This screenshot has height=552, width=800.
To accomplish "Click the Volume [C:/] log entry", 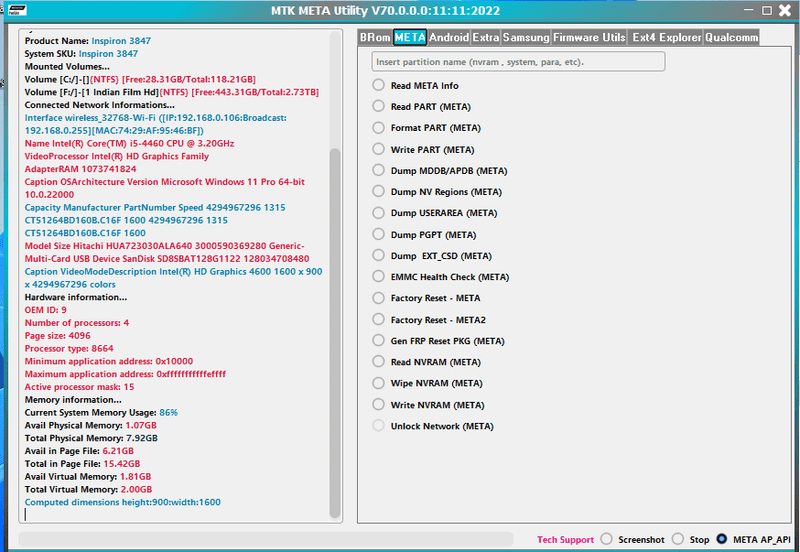I will 140,79.
